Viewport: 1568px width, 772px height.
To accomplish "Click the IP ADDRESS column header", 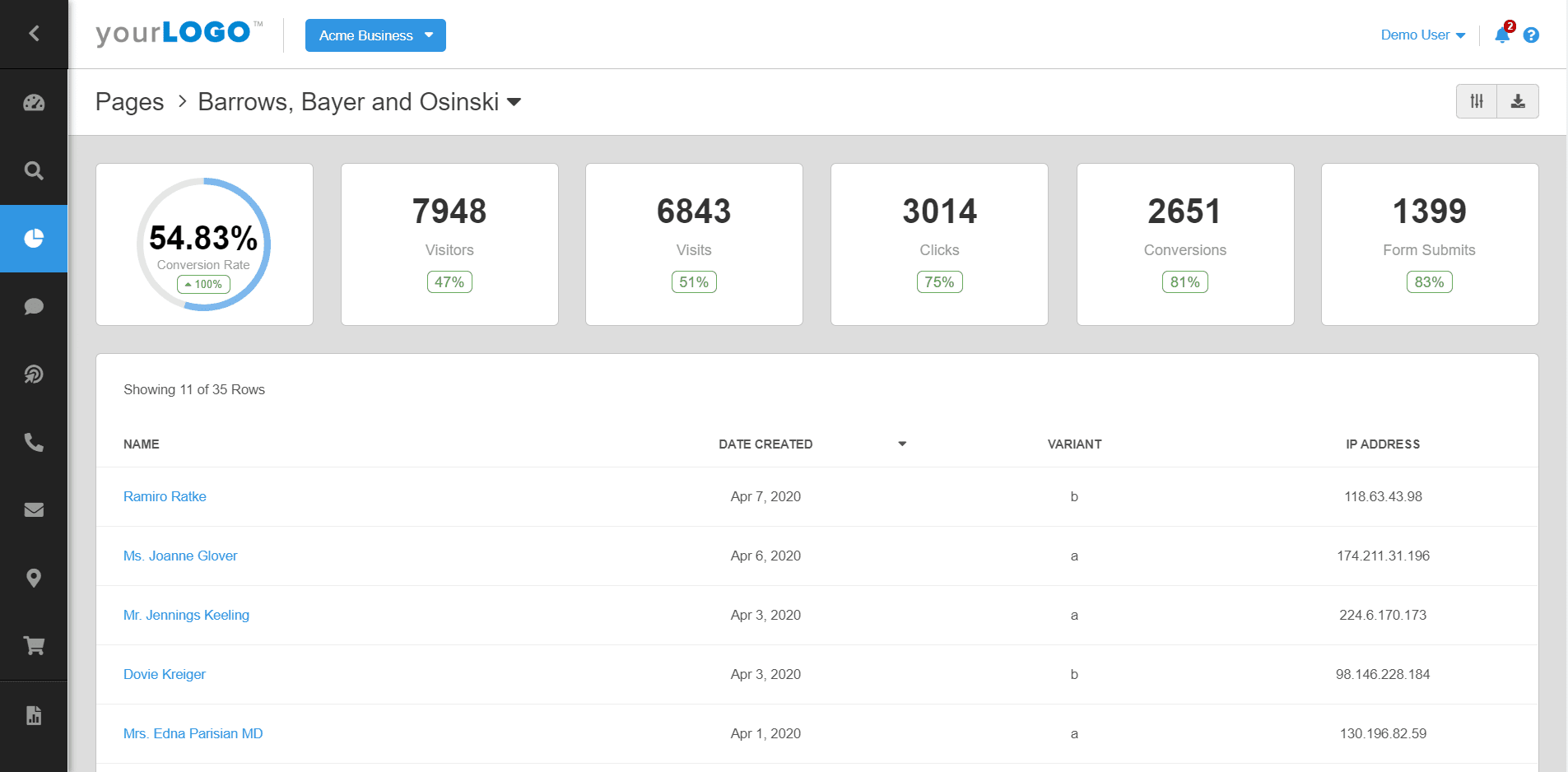I will pos(1383,444).
